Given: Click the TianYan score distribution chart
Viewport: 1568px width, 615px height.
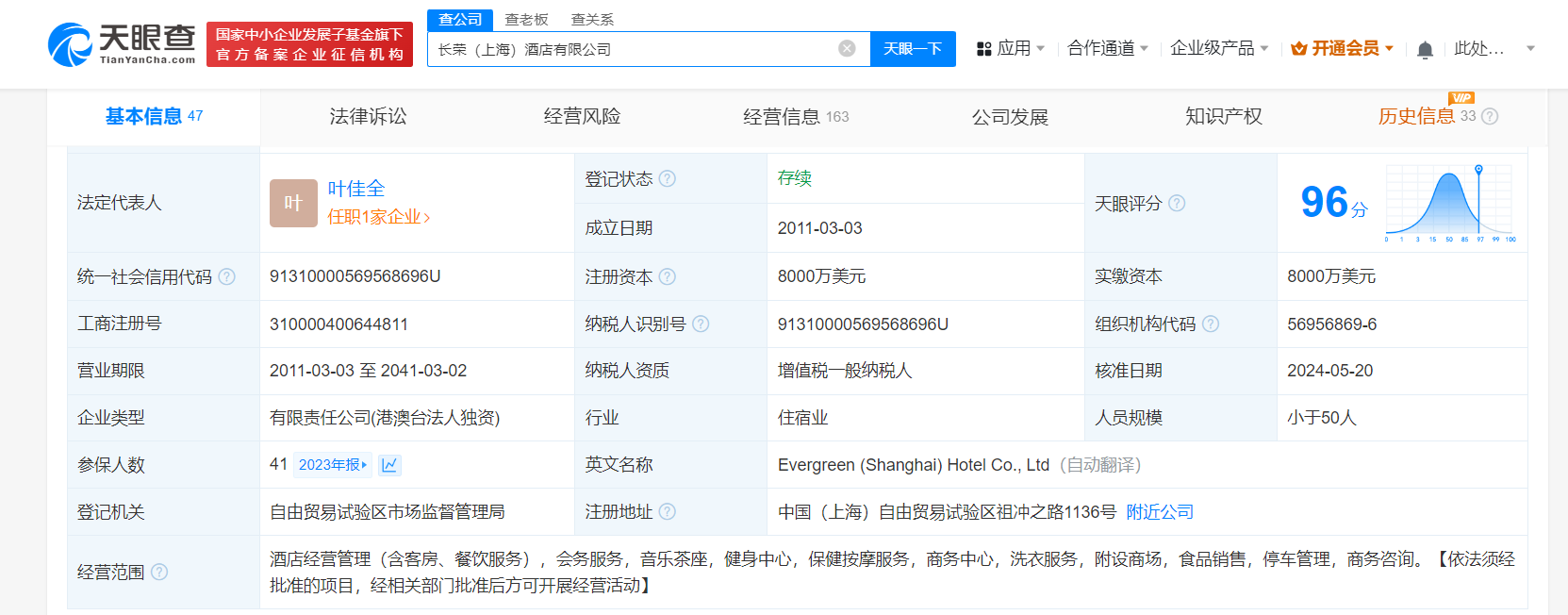Looking at the screenshot, I should [x=1449, y=201].
